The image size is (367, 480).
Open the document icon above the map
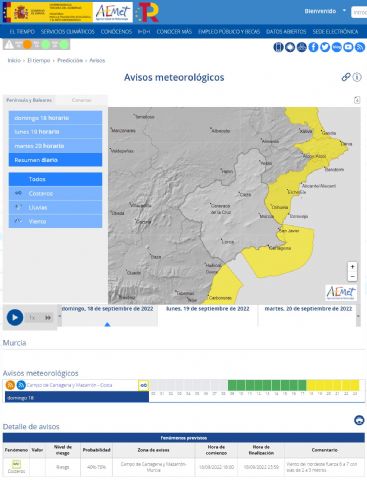(x=357, y=100)
